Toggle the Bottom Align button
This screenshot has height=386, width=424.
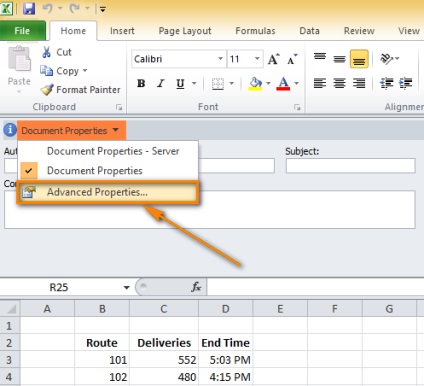(x=359, y=59)
